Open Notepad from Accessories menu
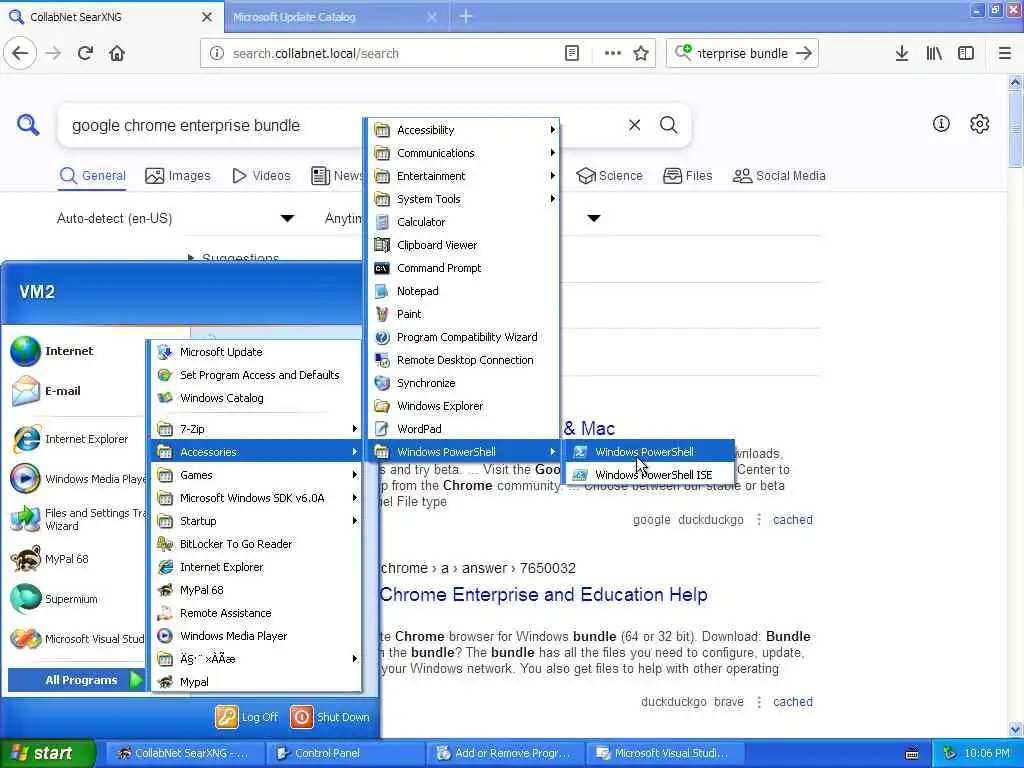 click(x=464, y=291)
